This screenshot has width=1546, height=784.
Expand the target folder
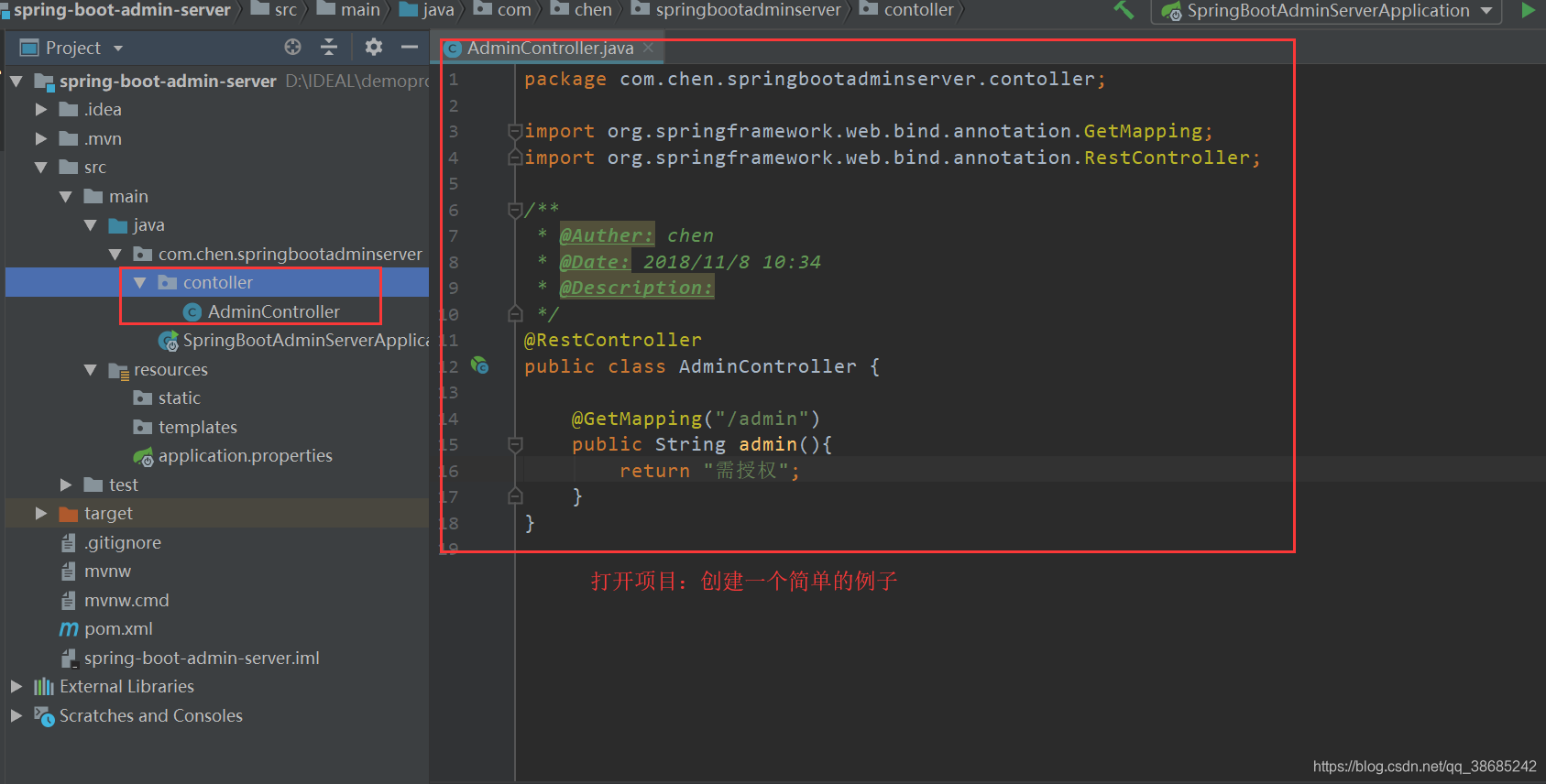(41, 514)
